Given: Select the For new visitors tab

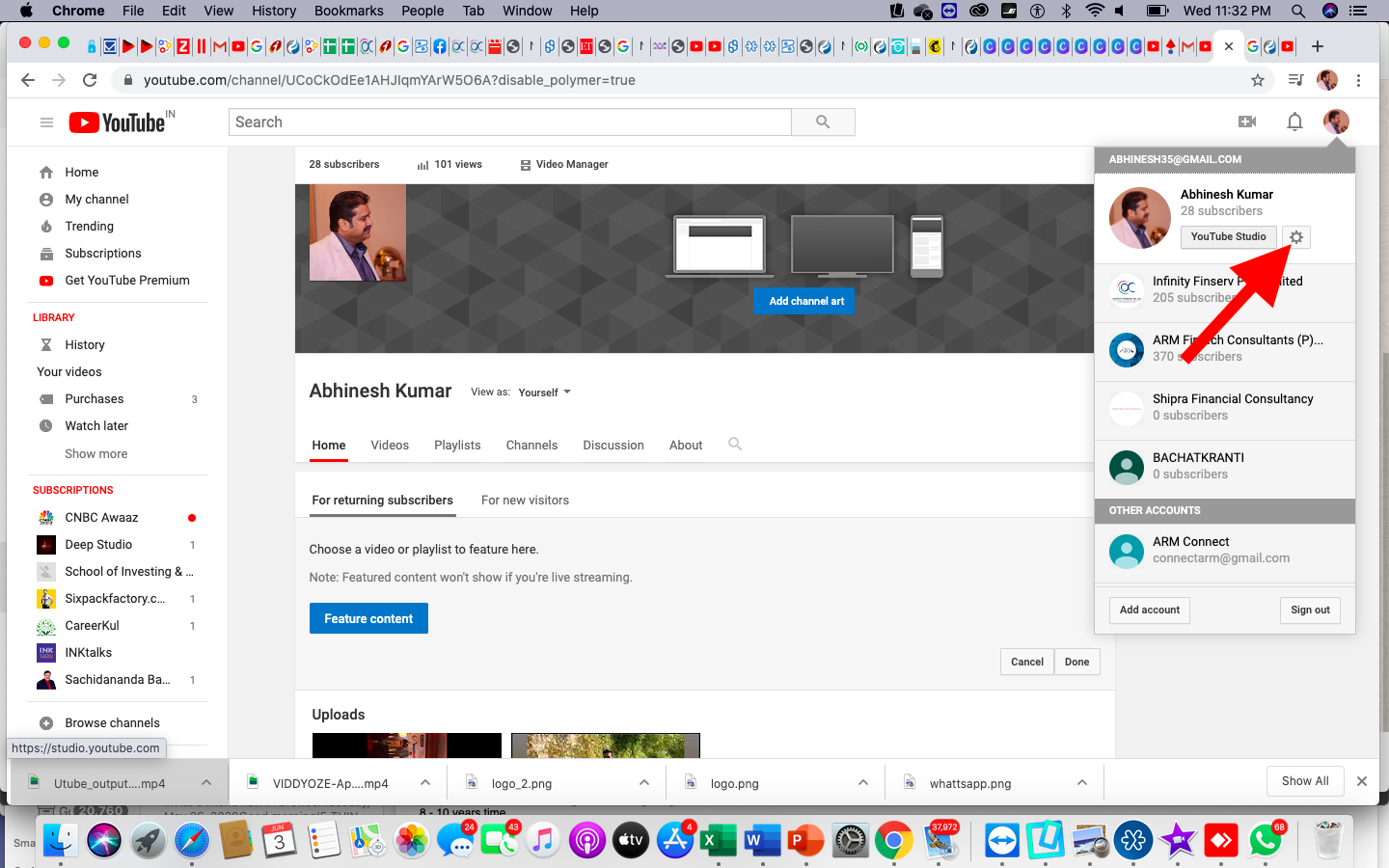Looking at the screenshot, I should tap(525, 501).
